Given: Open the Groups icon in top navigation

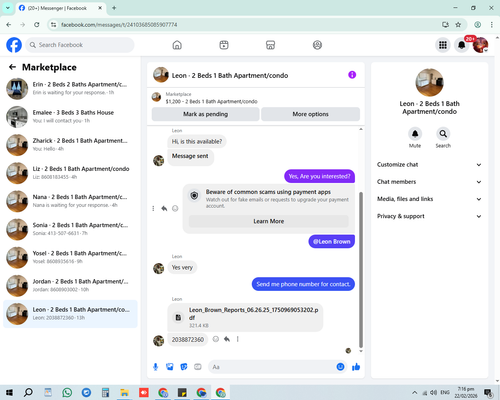Looking at the screenshot, I should pyautogui.click(x=317, y=45).
